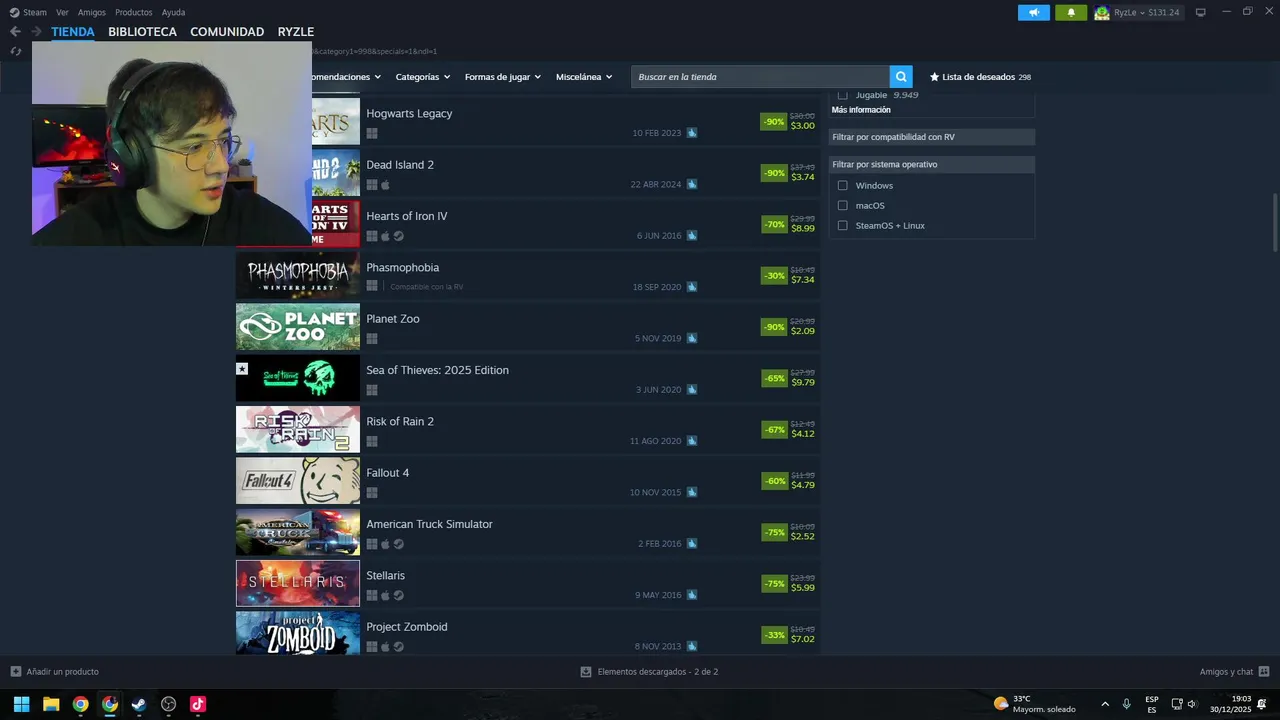Open Windows notification center bell icon

tap(1263, 704)
